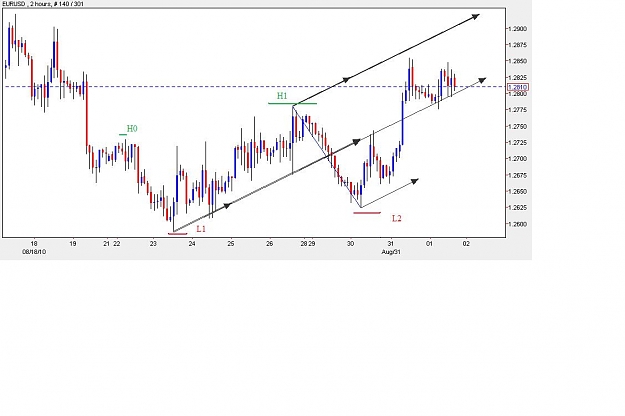625x416 pixels.
Task: Click the 1.2725 price axis label
Action: tap(518, 143)
